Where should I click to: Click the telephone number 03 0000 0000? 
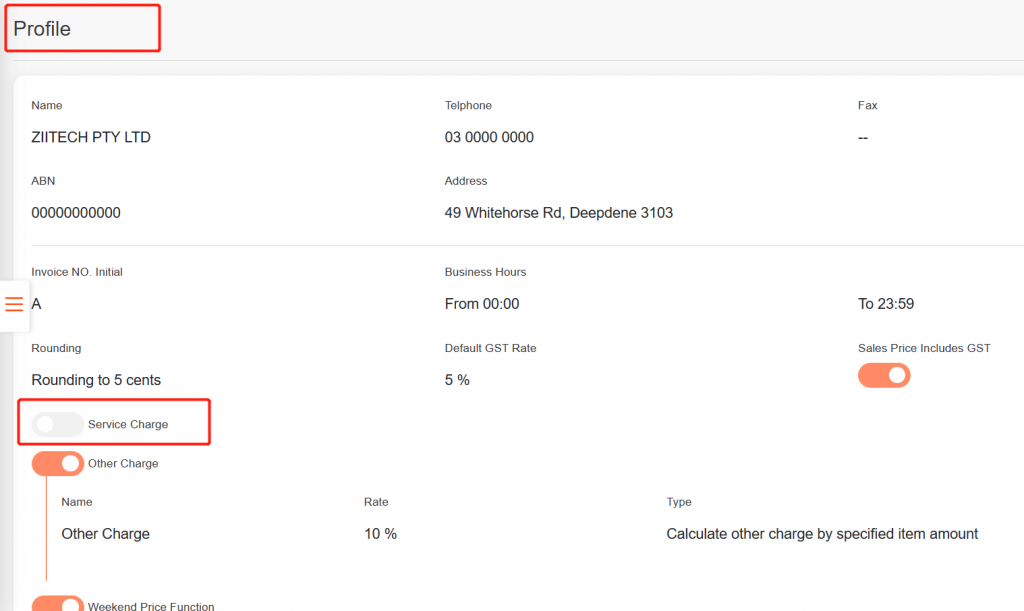pyautogui.click(x=489, y=137)
